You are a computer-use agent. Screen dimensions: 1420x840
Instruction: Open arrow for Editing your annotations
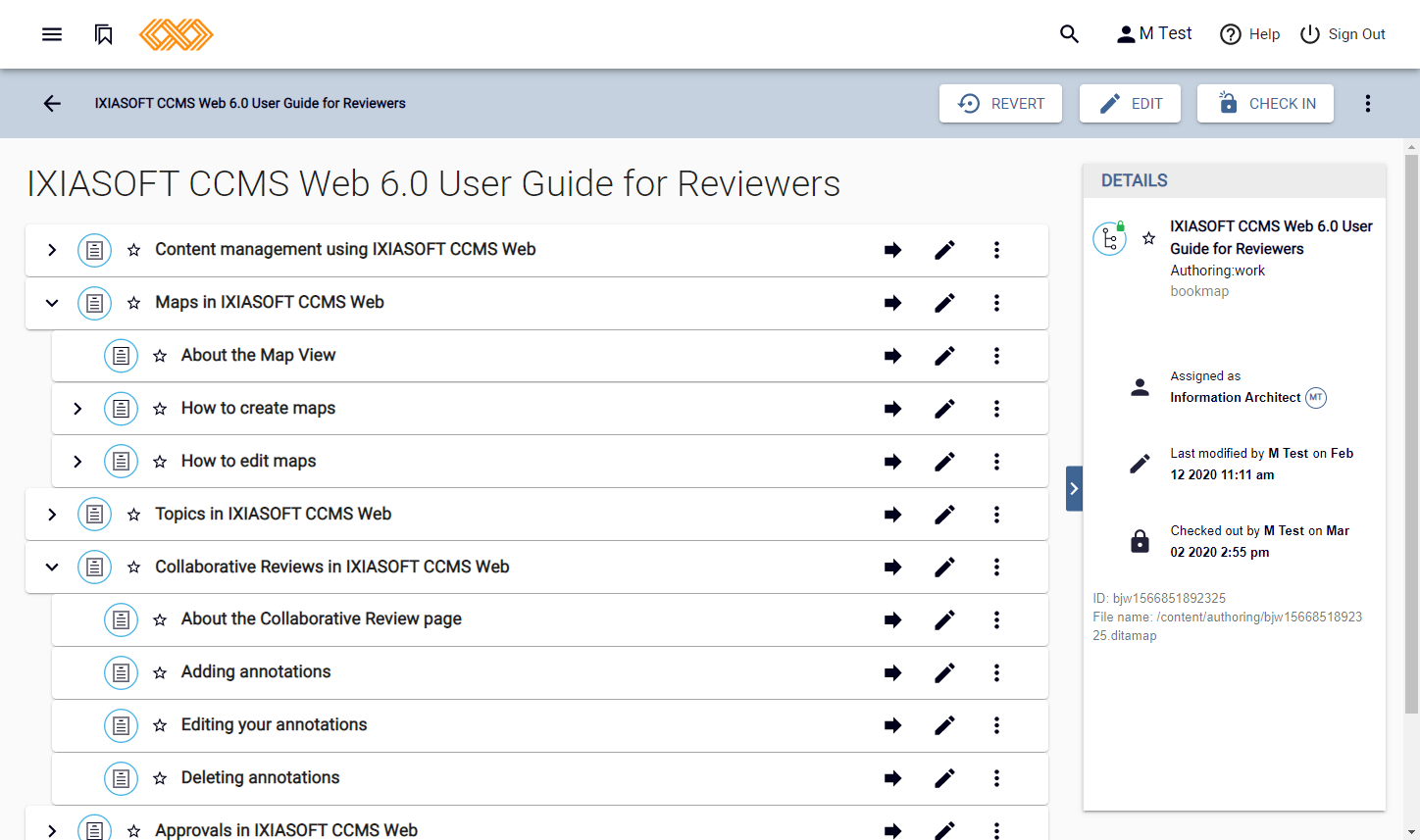(x=892, y=725)
